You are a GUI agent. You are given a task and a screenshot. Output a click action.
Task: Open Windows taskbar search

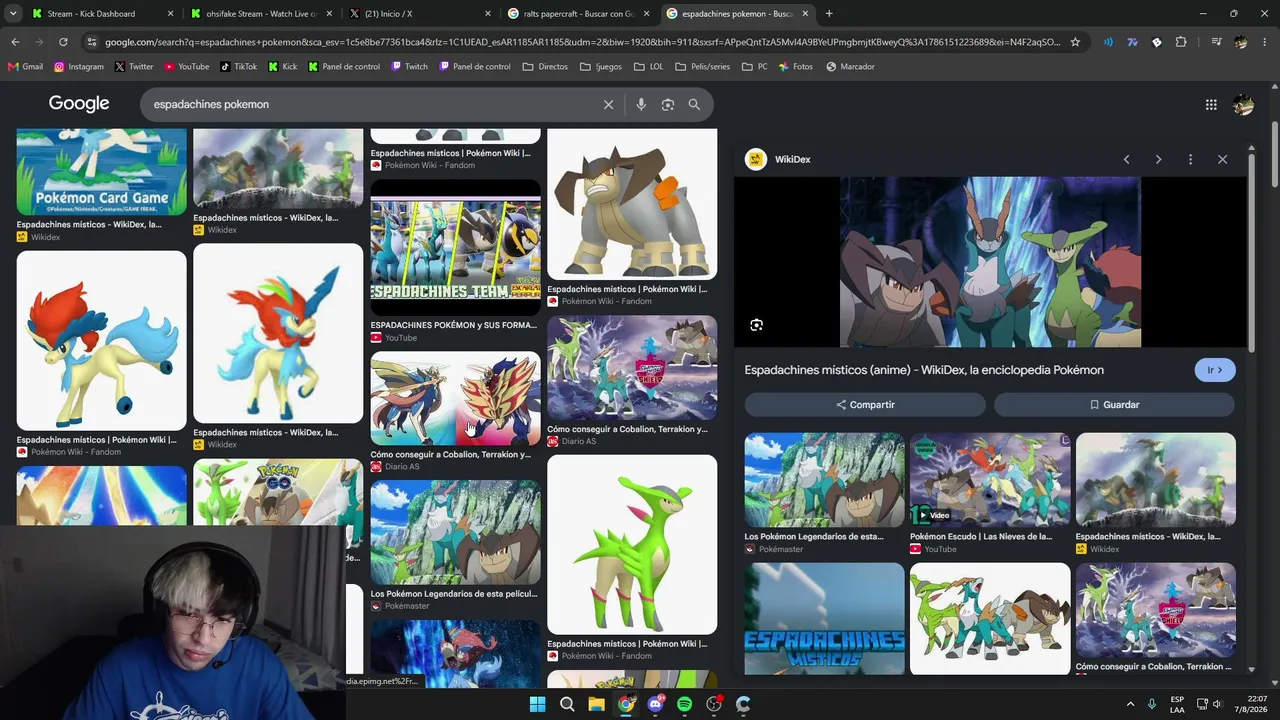567,704
